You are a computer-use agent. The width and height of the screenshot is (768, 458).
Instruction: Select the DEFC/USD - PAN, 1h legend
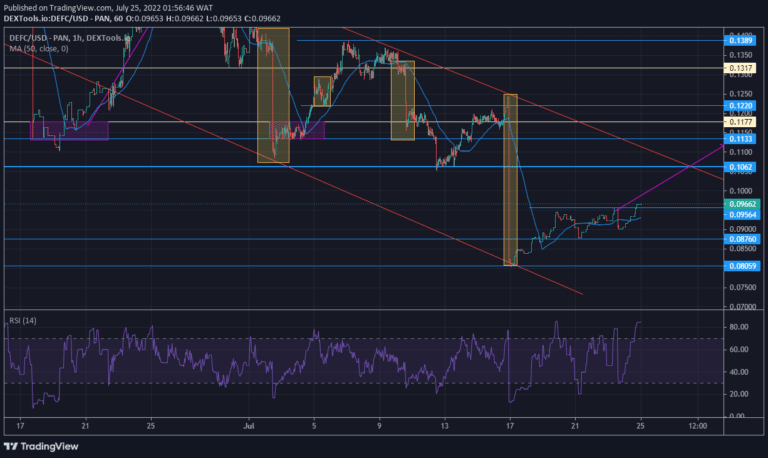tap(69, 38)
